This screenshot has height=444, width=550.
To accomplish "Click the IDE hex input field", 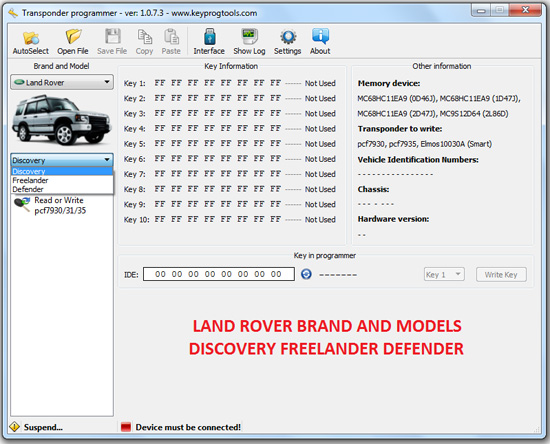I will (x=219, y=274).
